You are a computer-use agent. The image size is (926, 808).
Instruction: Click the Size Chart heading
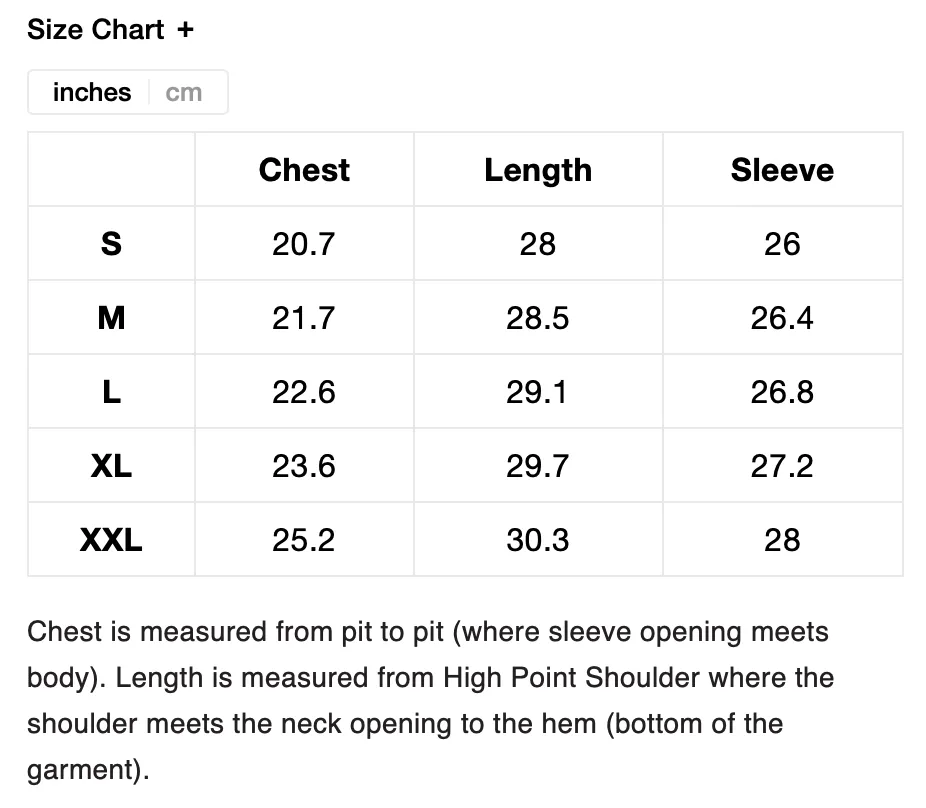click(x=96, y=30)
